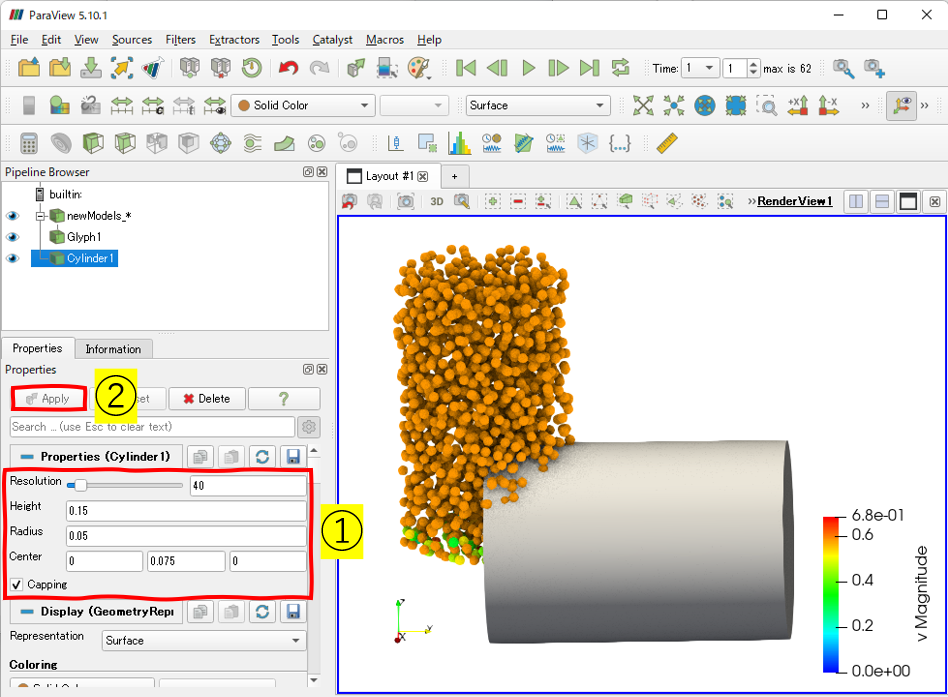Jump to the last animation frame
The width and height of the screenshot is (948, 697).
coord(589,68)
